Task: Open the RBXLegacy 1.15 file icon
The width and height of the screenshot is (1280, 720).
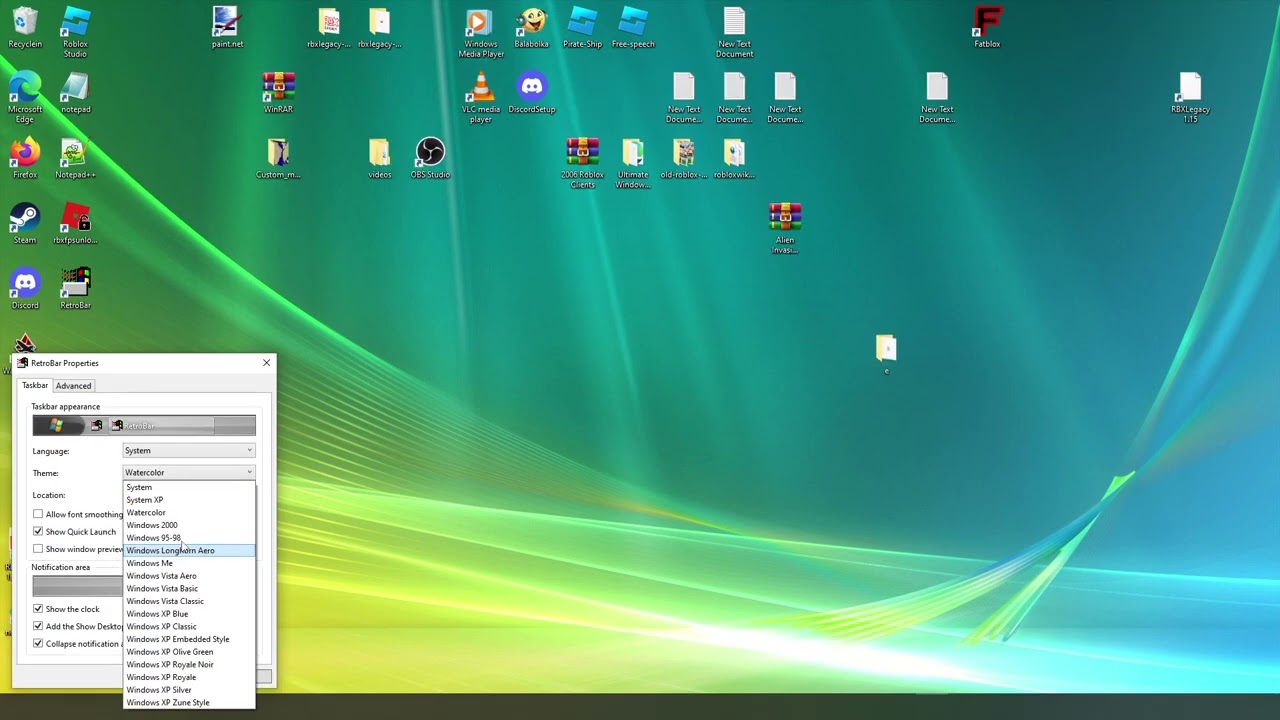Action: 1190,97
